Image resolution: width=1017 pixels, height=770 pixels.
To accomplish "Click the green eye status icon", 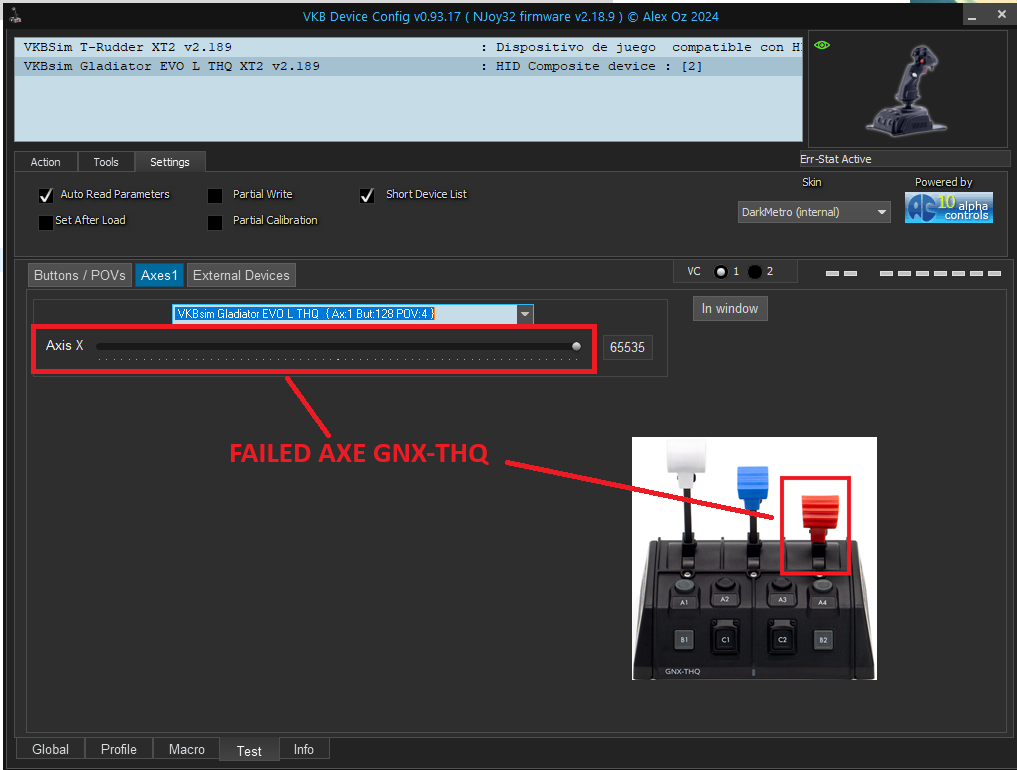I will pos(822,45).
